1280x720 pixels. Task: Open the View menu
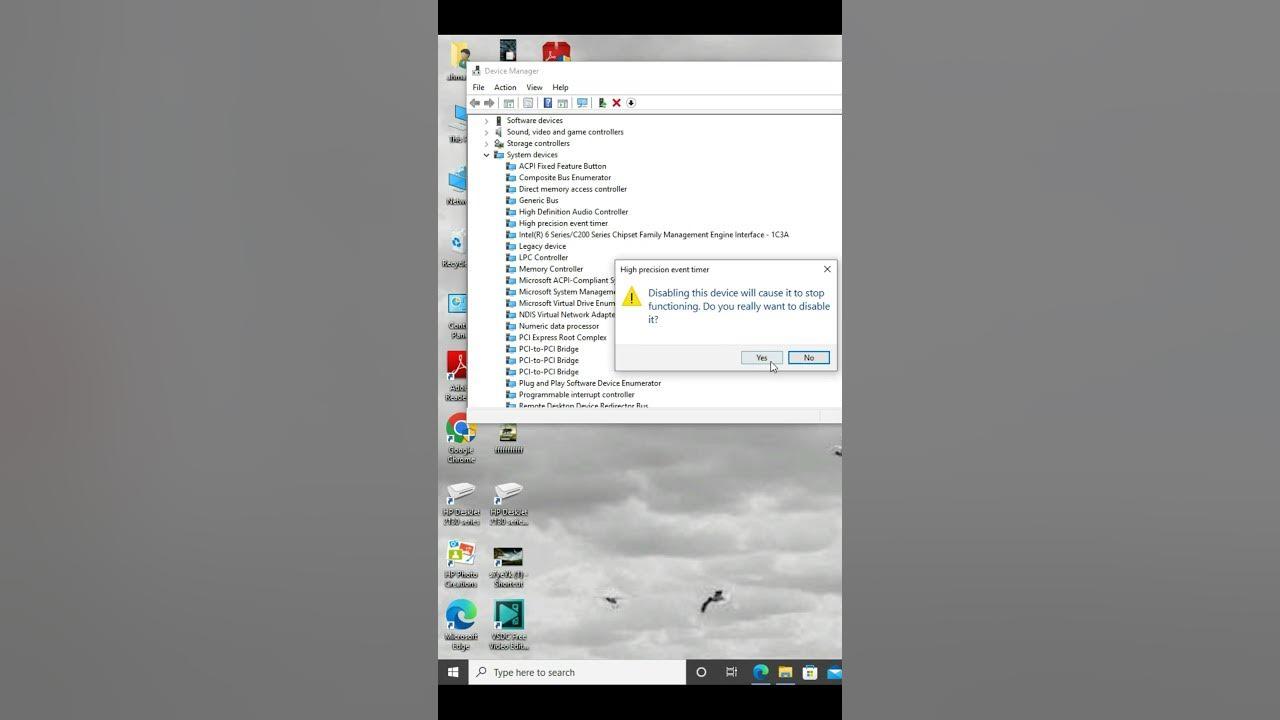click(x=534, y=88)
